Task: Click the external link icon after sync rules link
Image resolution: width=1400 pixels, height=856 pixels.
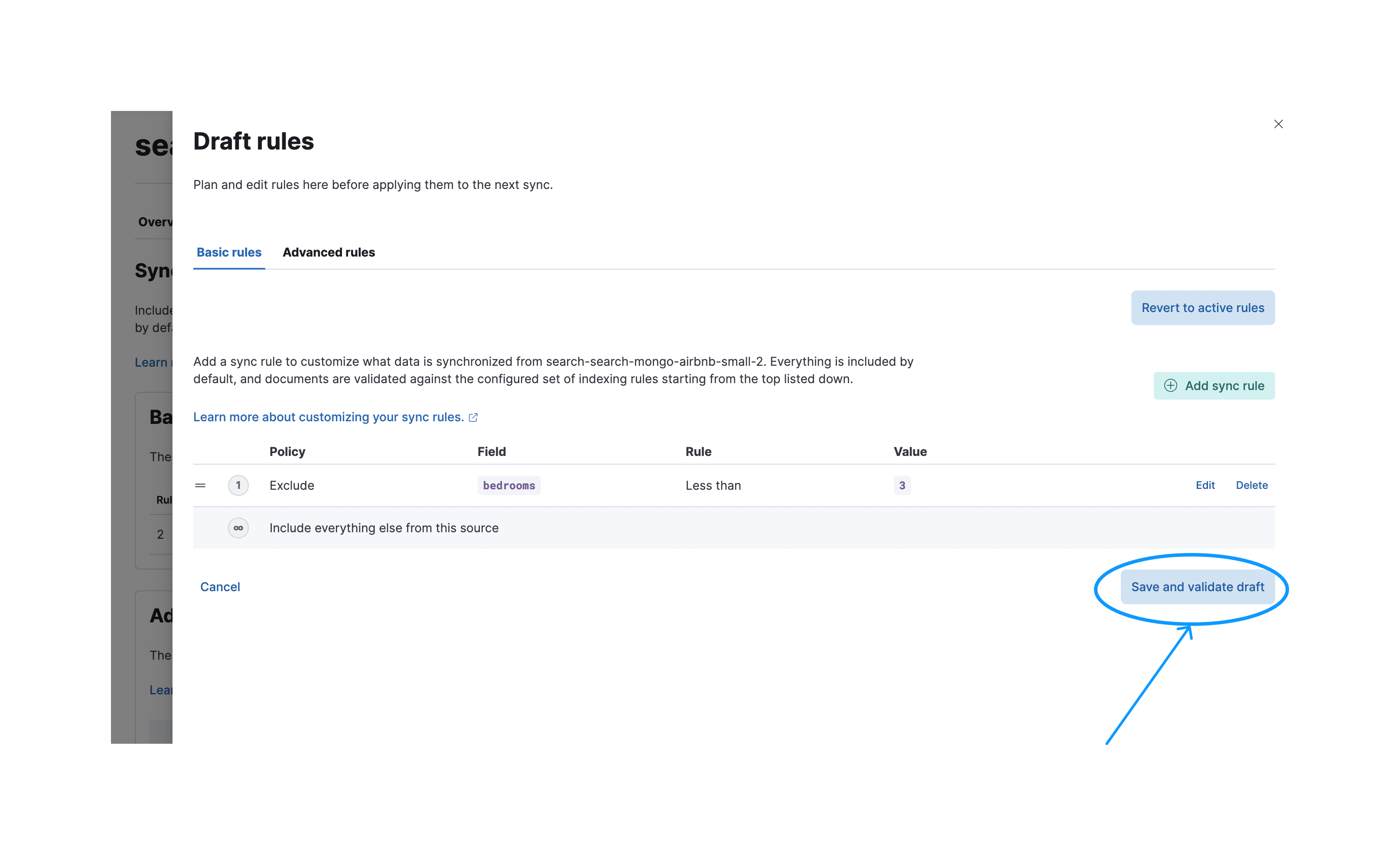Action: [x=474, y=417]
